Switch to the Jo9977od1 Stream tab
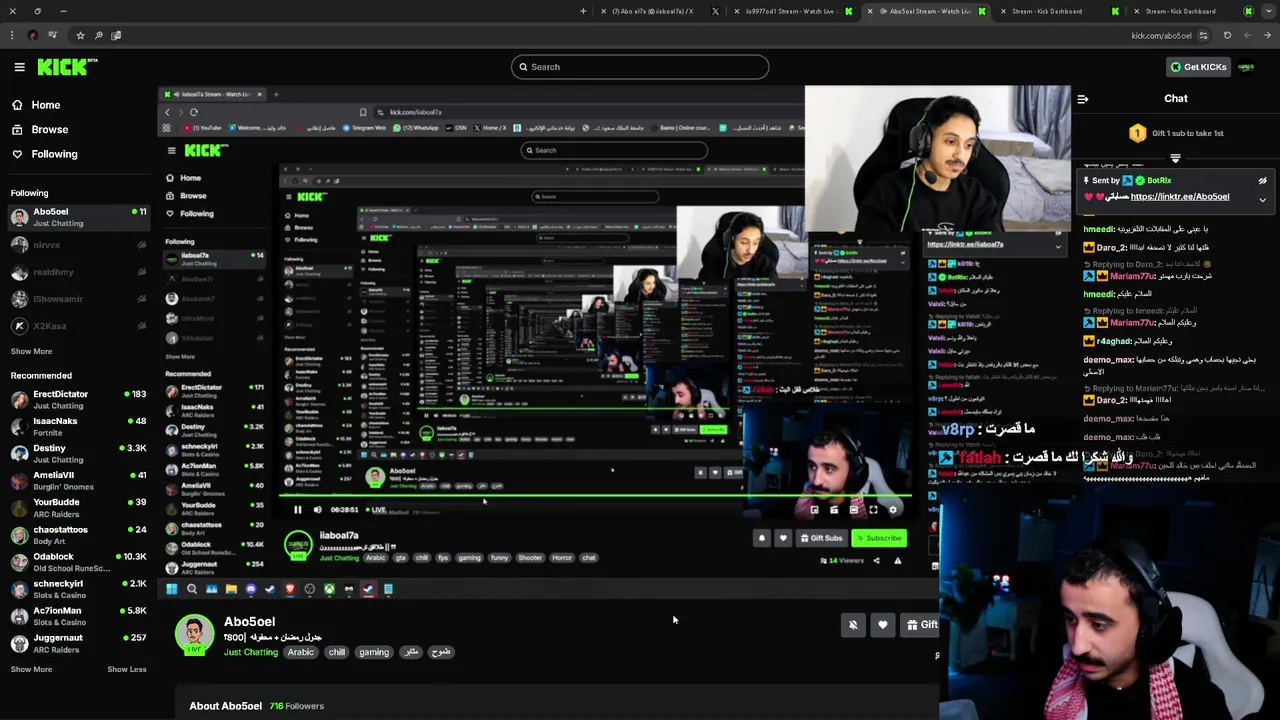 point(789,11)
